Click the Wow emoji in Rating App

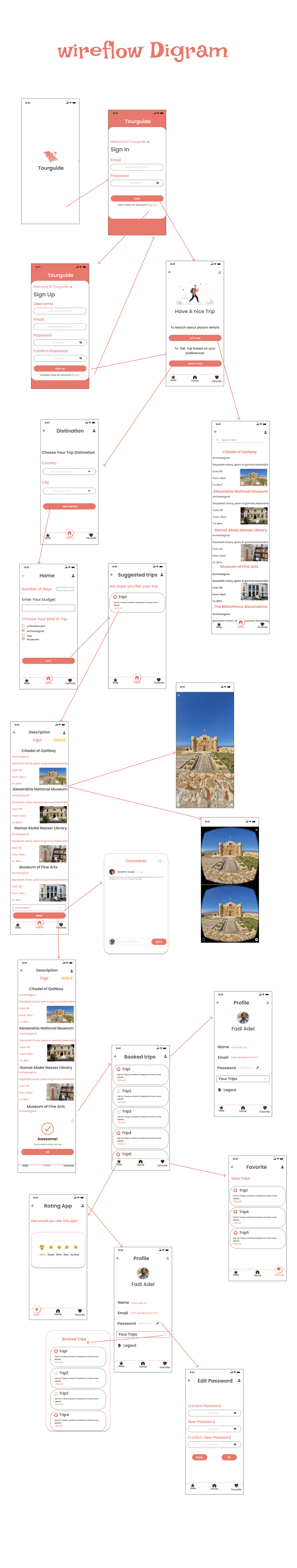[42, 1247]
